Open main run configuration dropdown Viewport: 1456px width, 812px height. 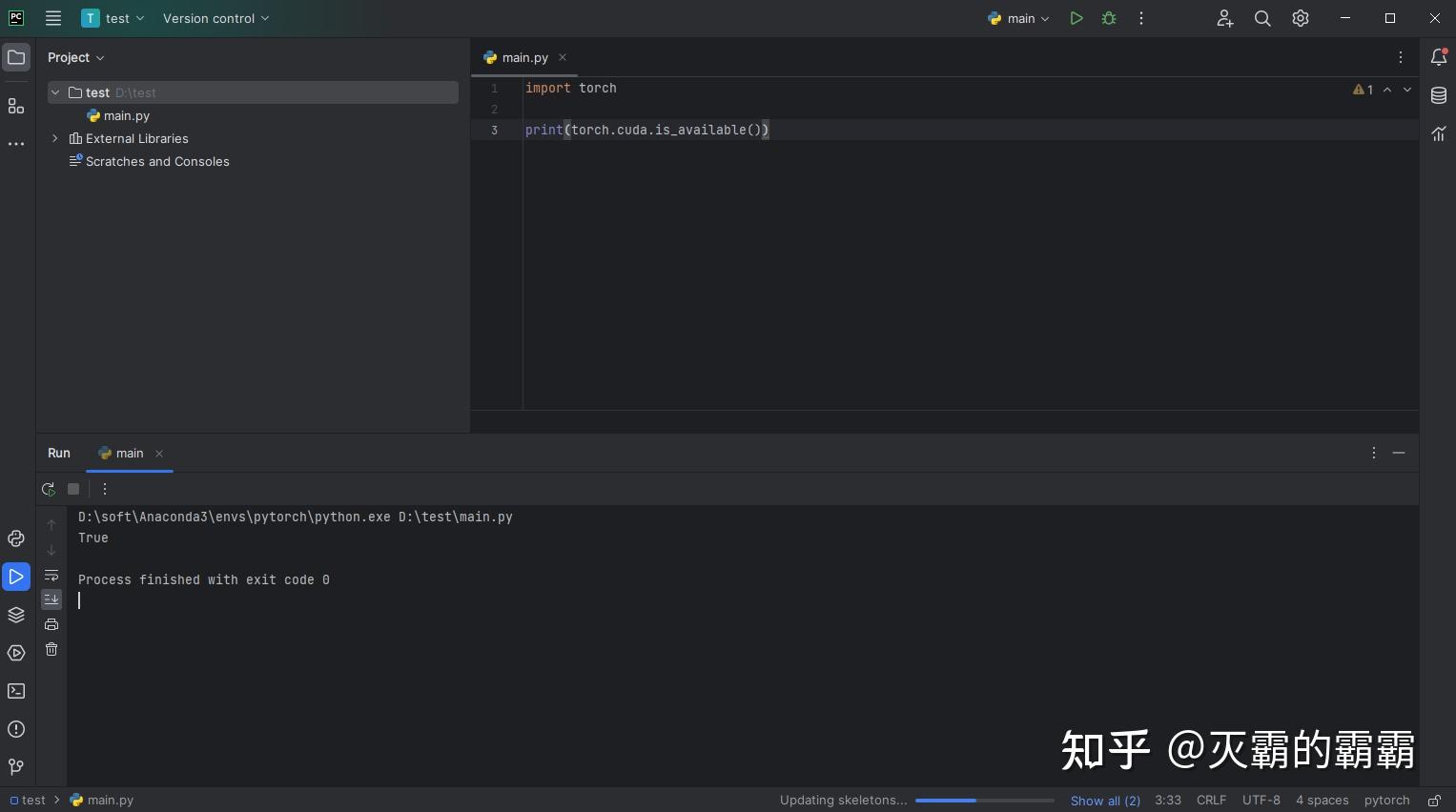coord(1018,18)
